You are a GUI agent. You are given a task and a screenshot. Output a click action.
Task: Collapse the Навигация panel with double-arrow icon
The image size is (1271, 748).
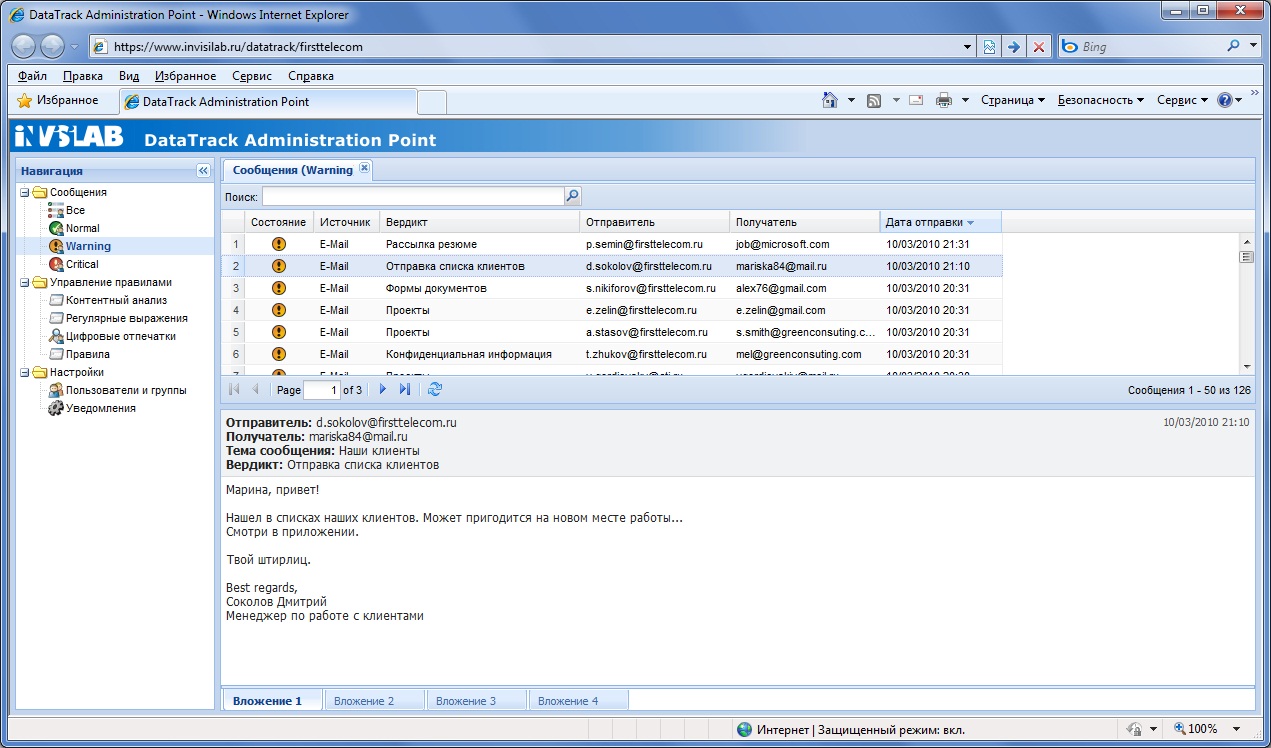pyautogui.click(x=203, y=171)
